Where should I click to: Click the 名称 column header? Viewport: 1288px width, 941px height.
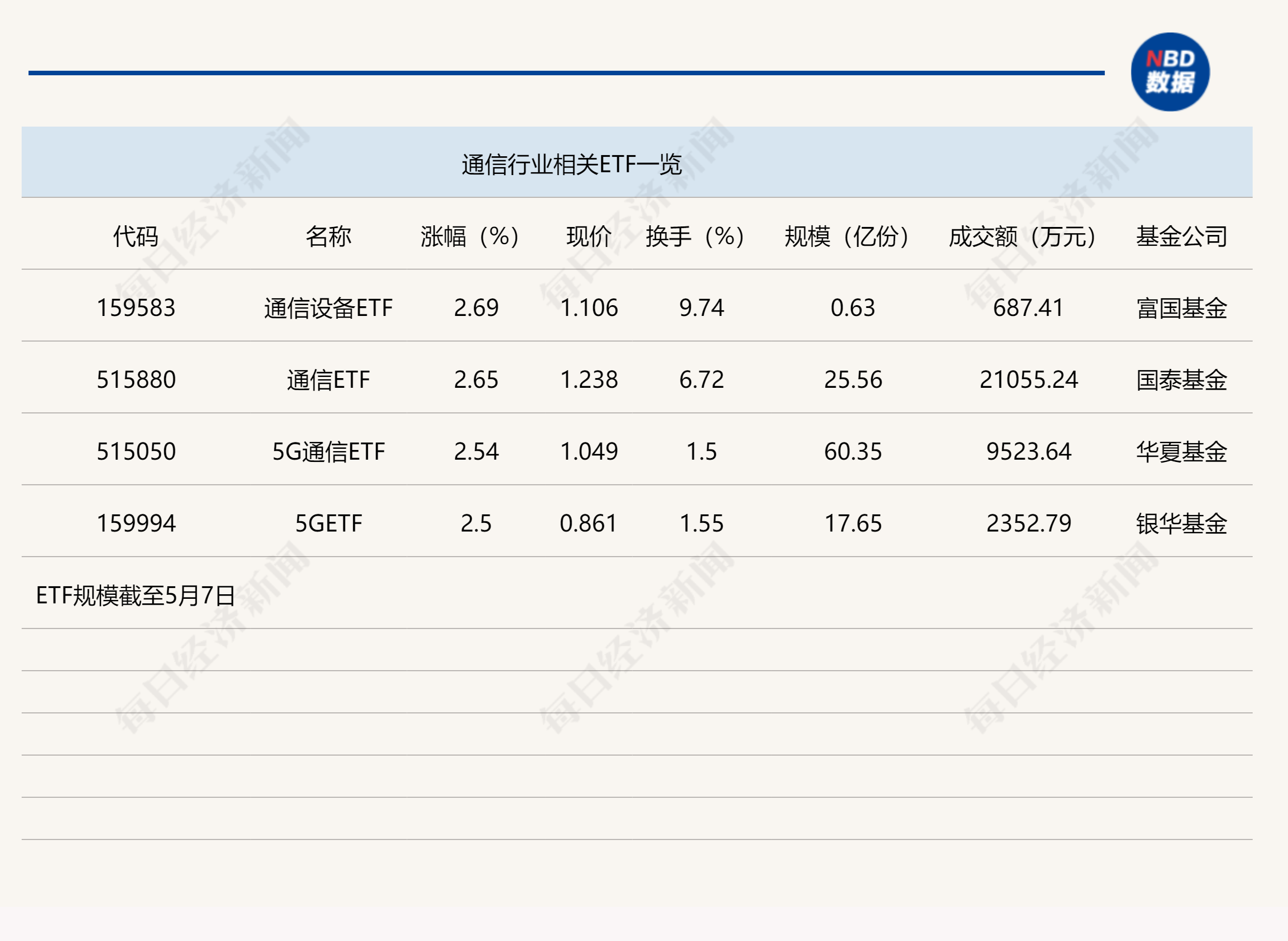328,236
